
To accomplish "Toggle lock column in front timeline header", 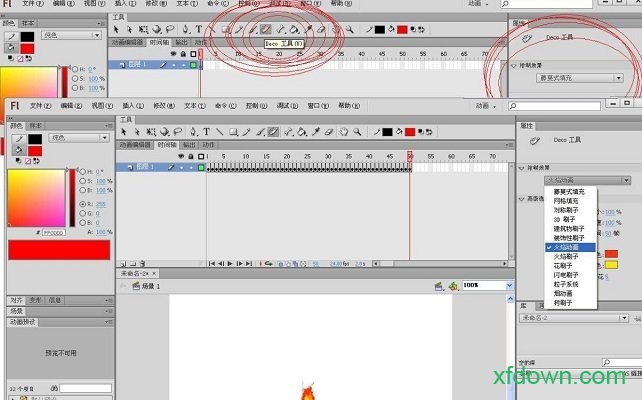I will coord(191,156).
